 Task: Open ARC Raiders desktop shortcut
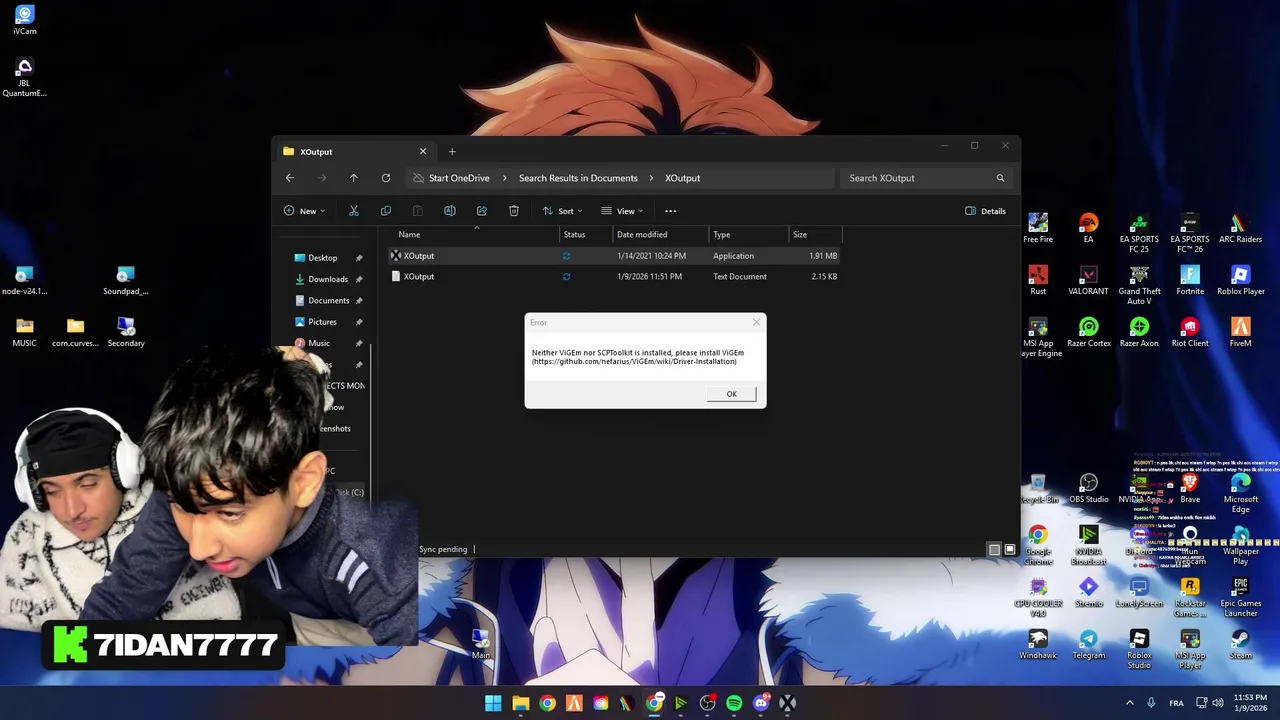click(1240, 228)
